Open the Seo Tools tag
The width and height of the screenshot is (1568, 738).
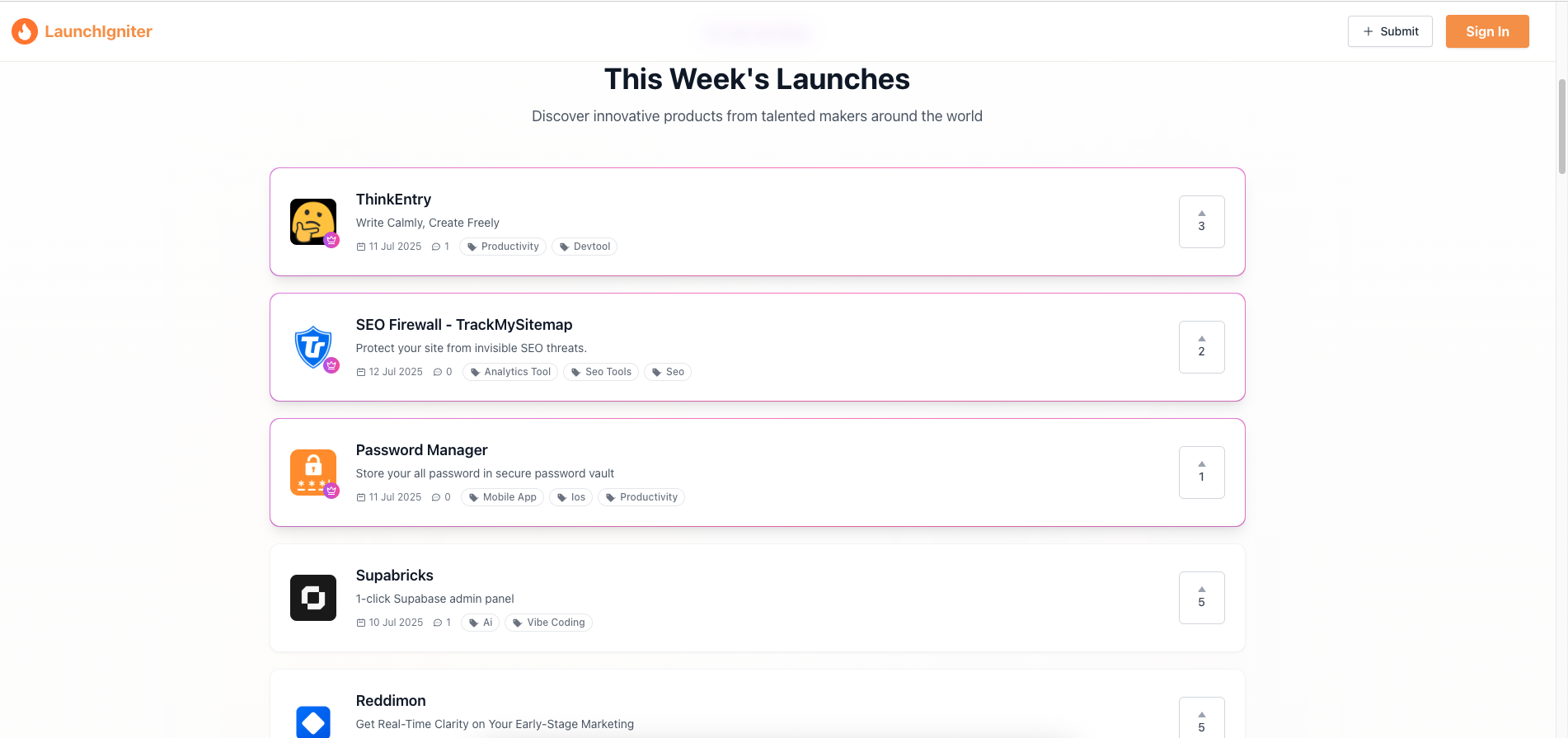pyautogui.click(x=601, y=371)
